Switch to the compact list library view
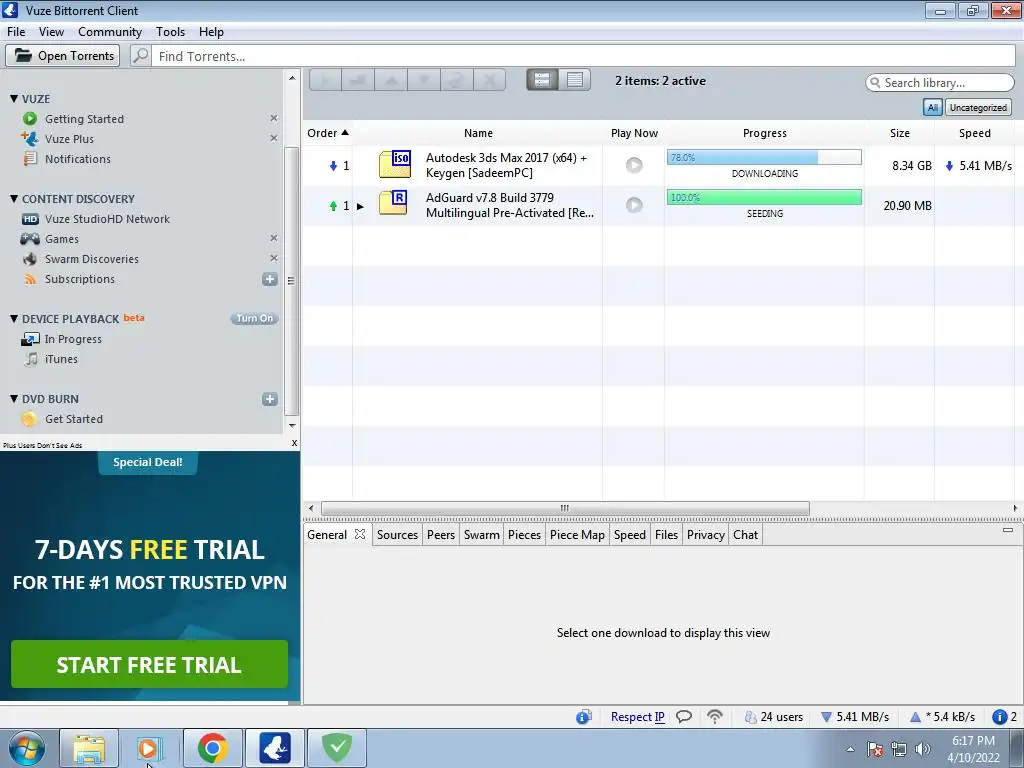This screenshot has height=768, width=1024. pyautogui.click(x=575, y=80)
